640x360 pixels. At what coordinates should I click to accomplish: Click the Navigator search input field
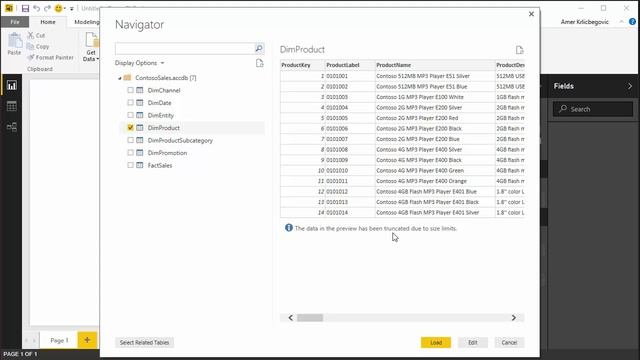185,49
